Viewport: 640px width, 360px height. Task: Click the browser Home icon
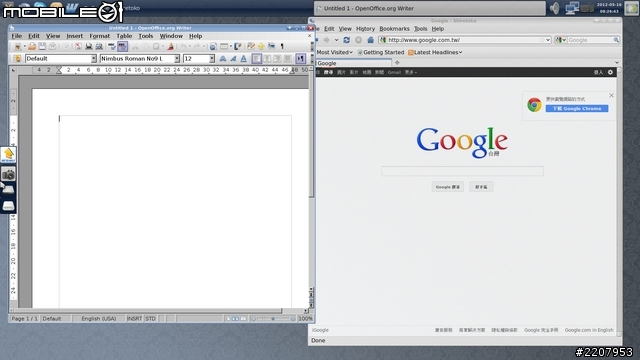pyautogui.click(x=370, y=40)
